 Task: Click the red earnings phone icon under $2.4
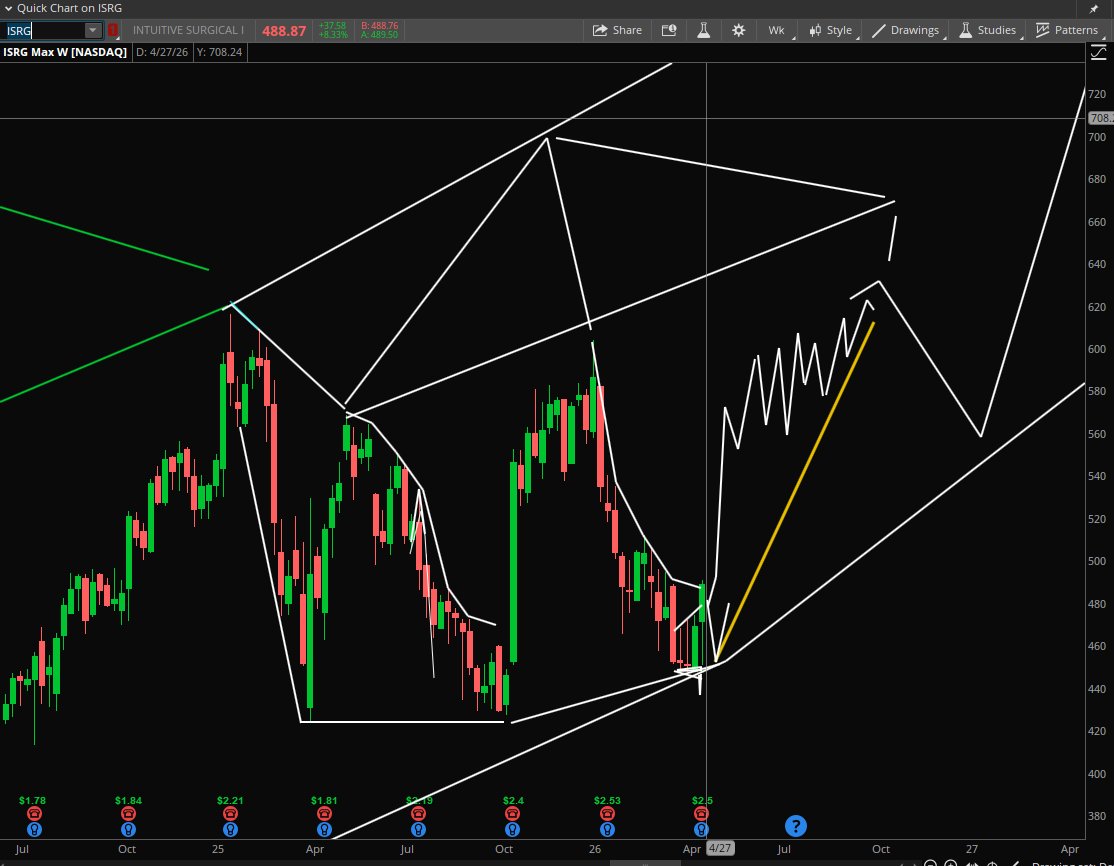[512, 813]
